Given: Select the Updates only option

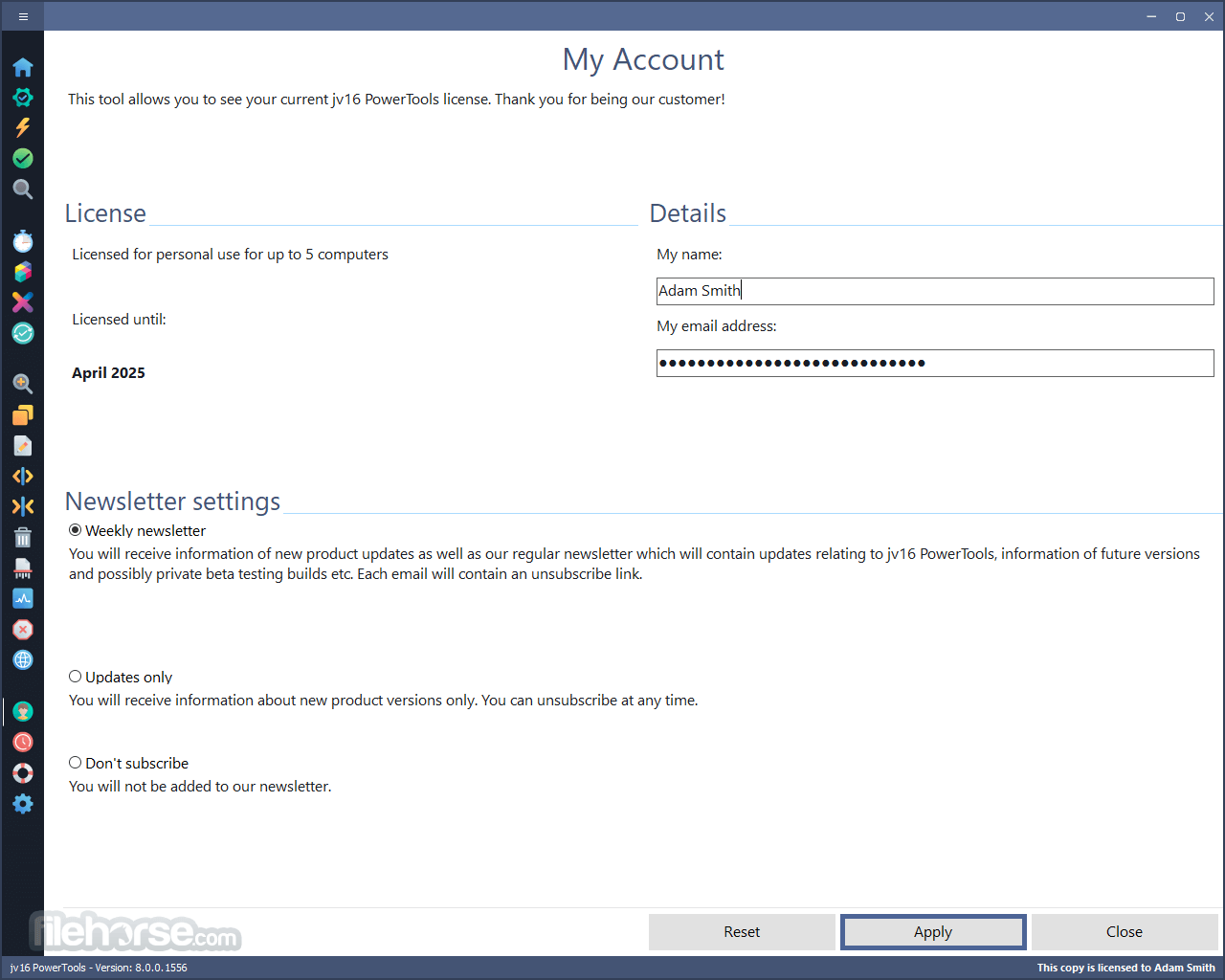Looking at the screenshot, I should [x=121, y=677].
